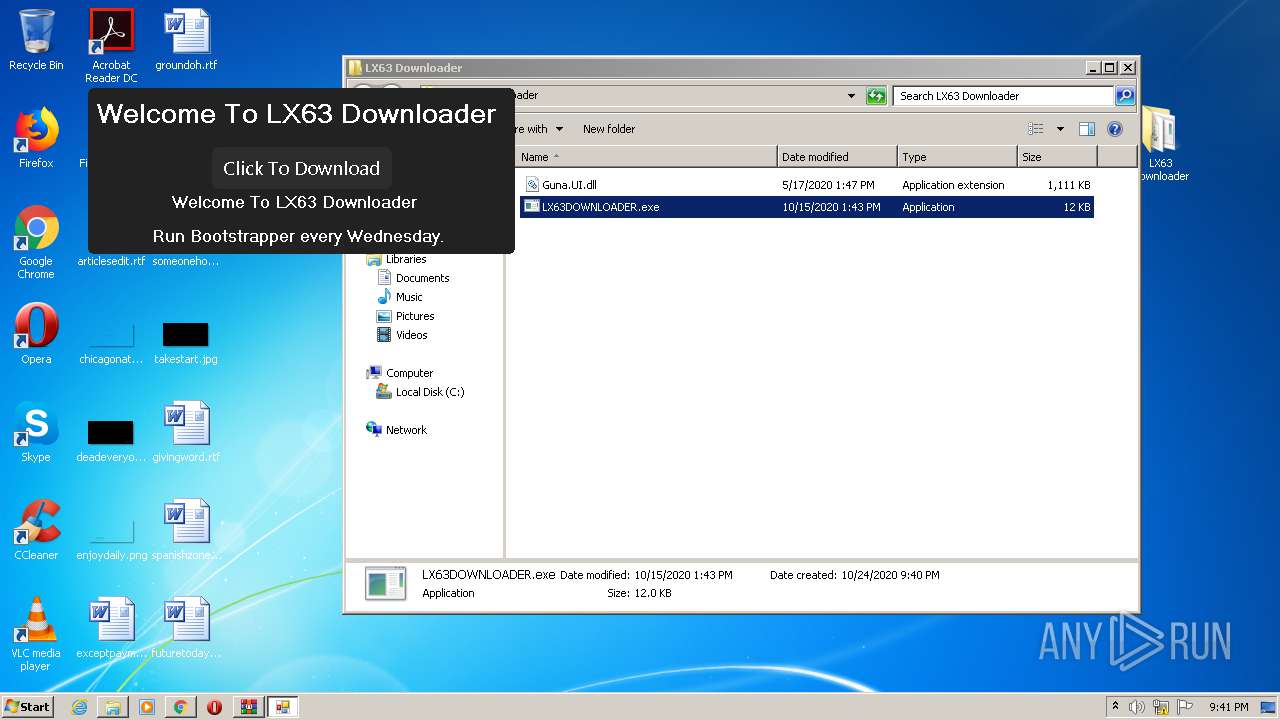Open Computer in navigation pane
Image resolution: width=1280 pixels, height=720 pixels.
(x=400, y=373)
